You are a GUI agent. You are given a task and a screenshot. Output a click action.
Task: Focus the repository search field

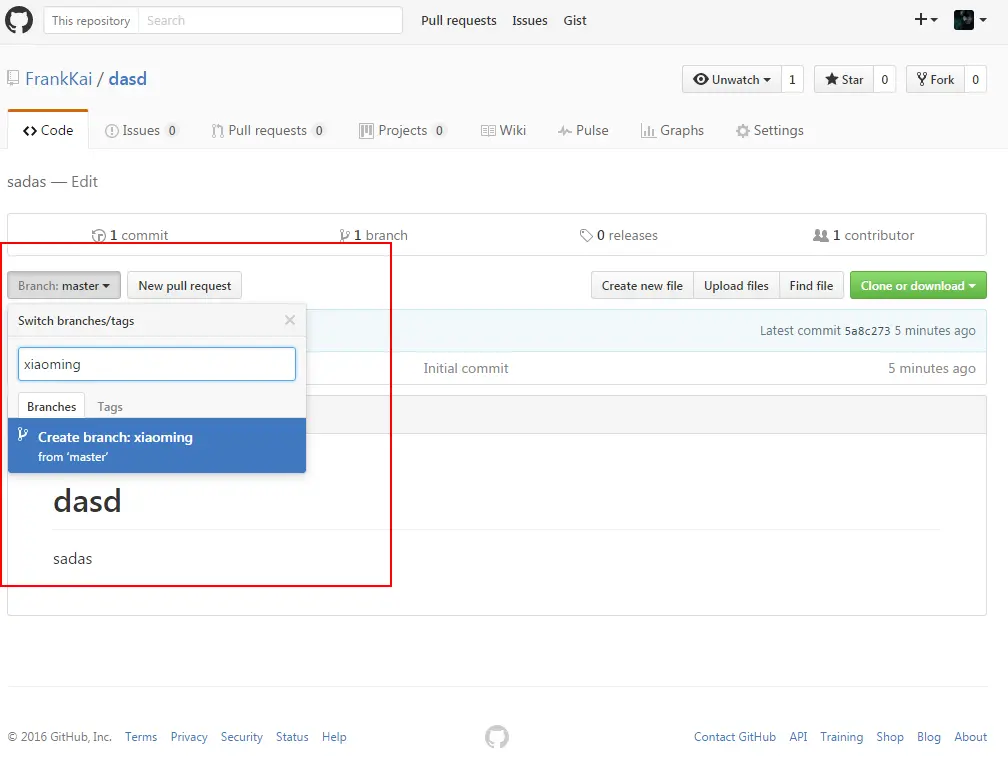[270, 21]
